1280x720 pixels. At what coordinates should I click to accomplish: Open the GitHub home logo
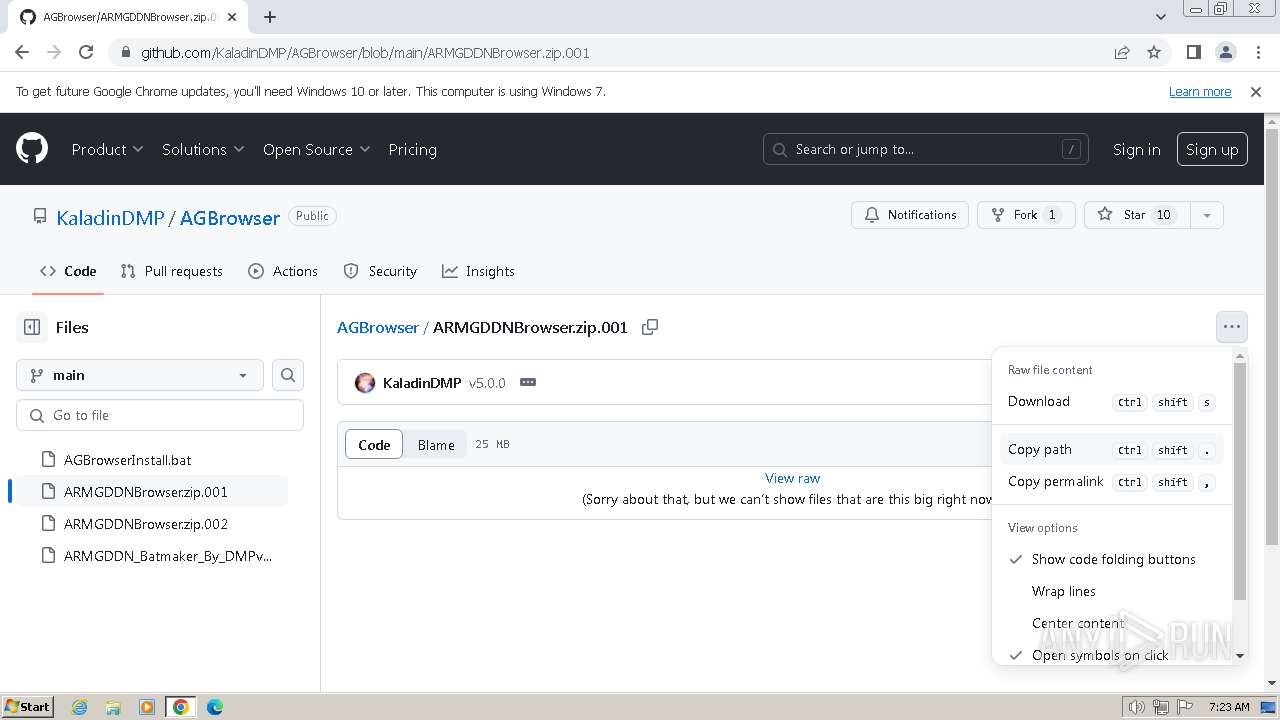[32, 149]
